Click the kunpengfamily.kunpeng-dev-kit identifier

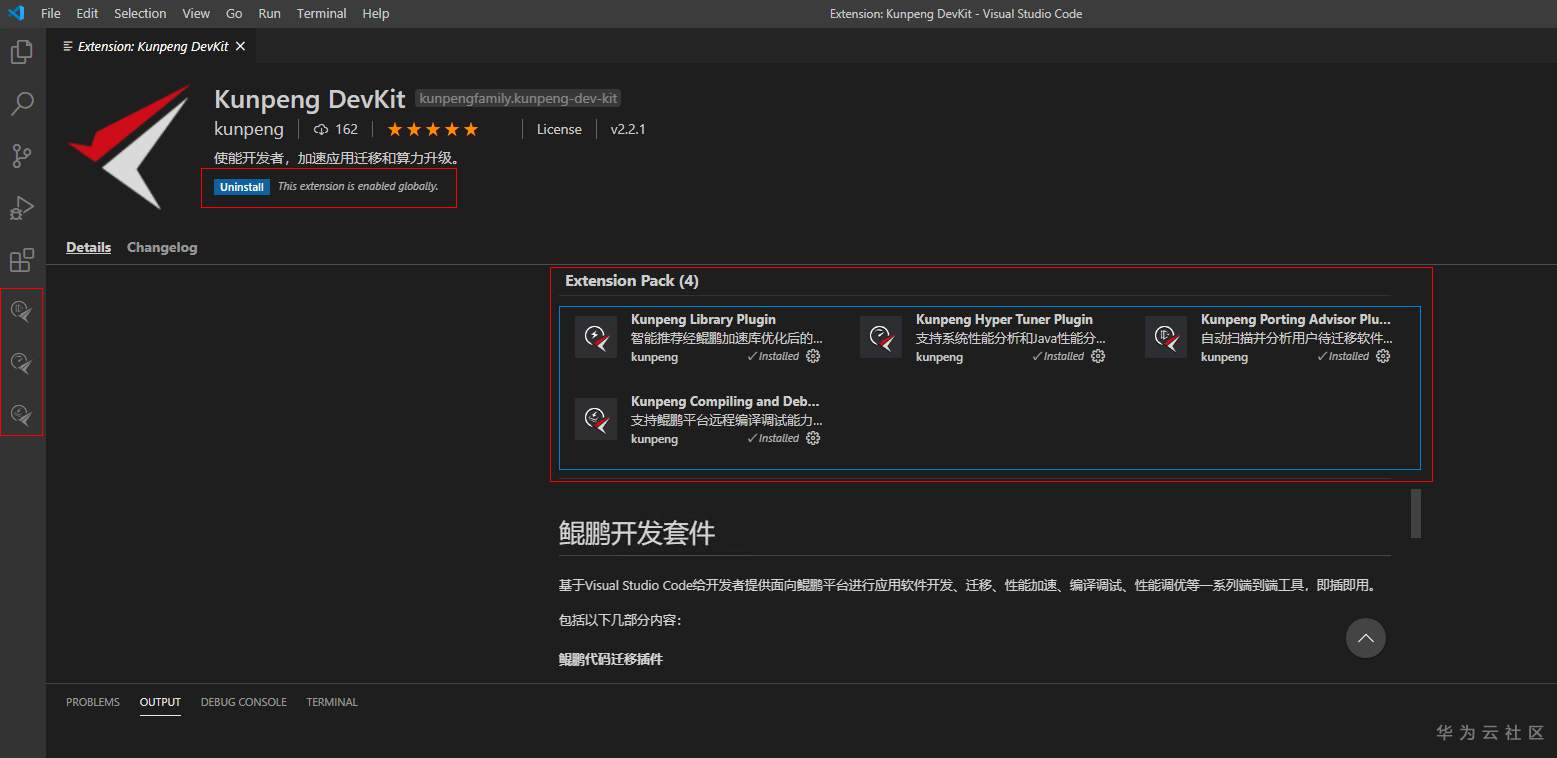[x=518, y=98]
